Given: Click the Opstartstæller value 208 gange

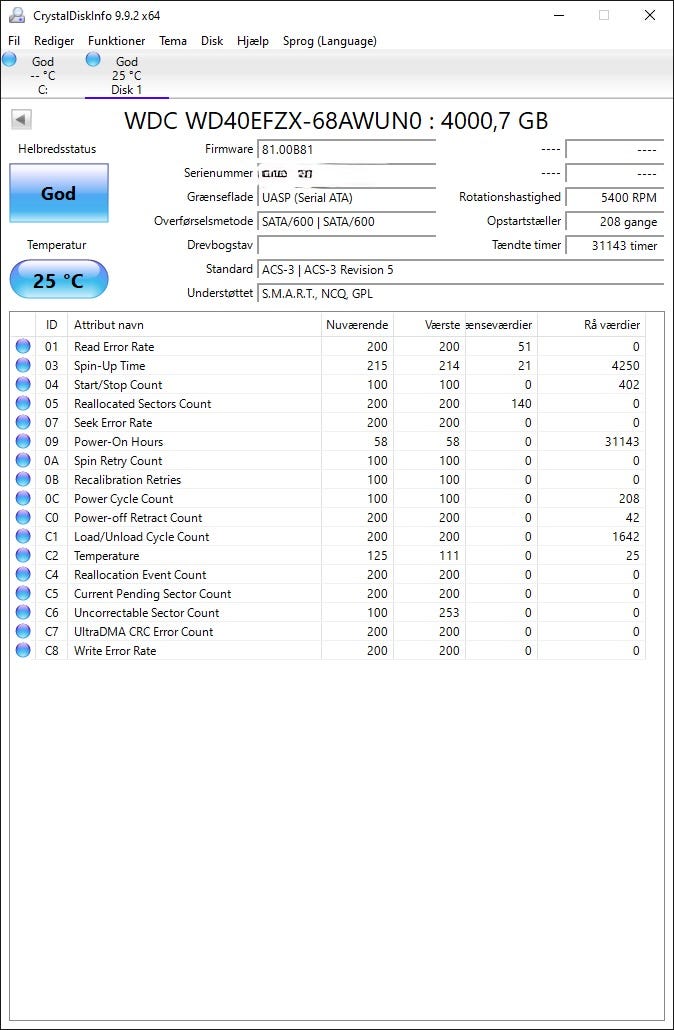Looking at the screenshot, I should [614, 222].
